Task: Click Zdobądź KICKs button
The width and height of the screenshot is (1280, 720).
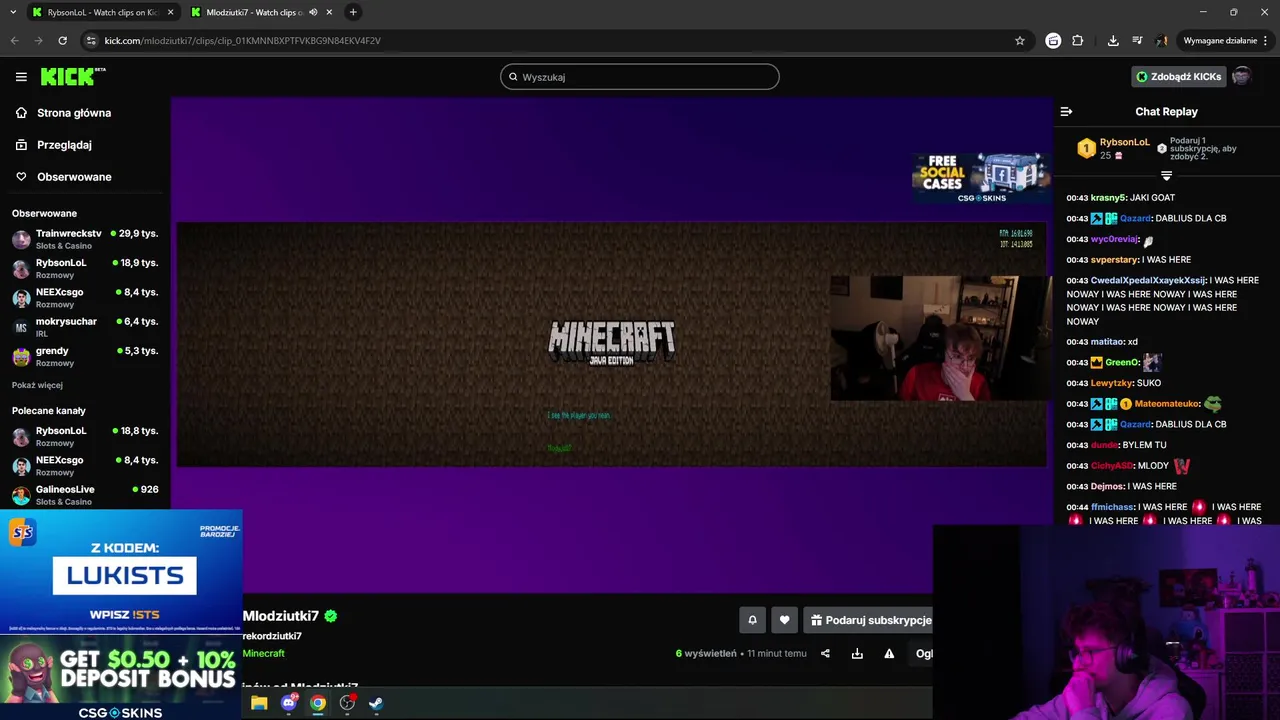Action: click(x=1179, y=77)
